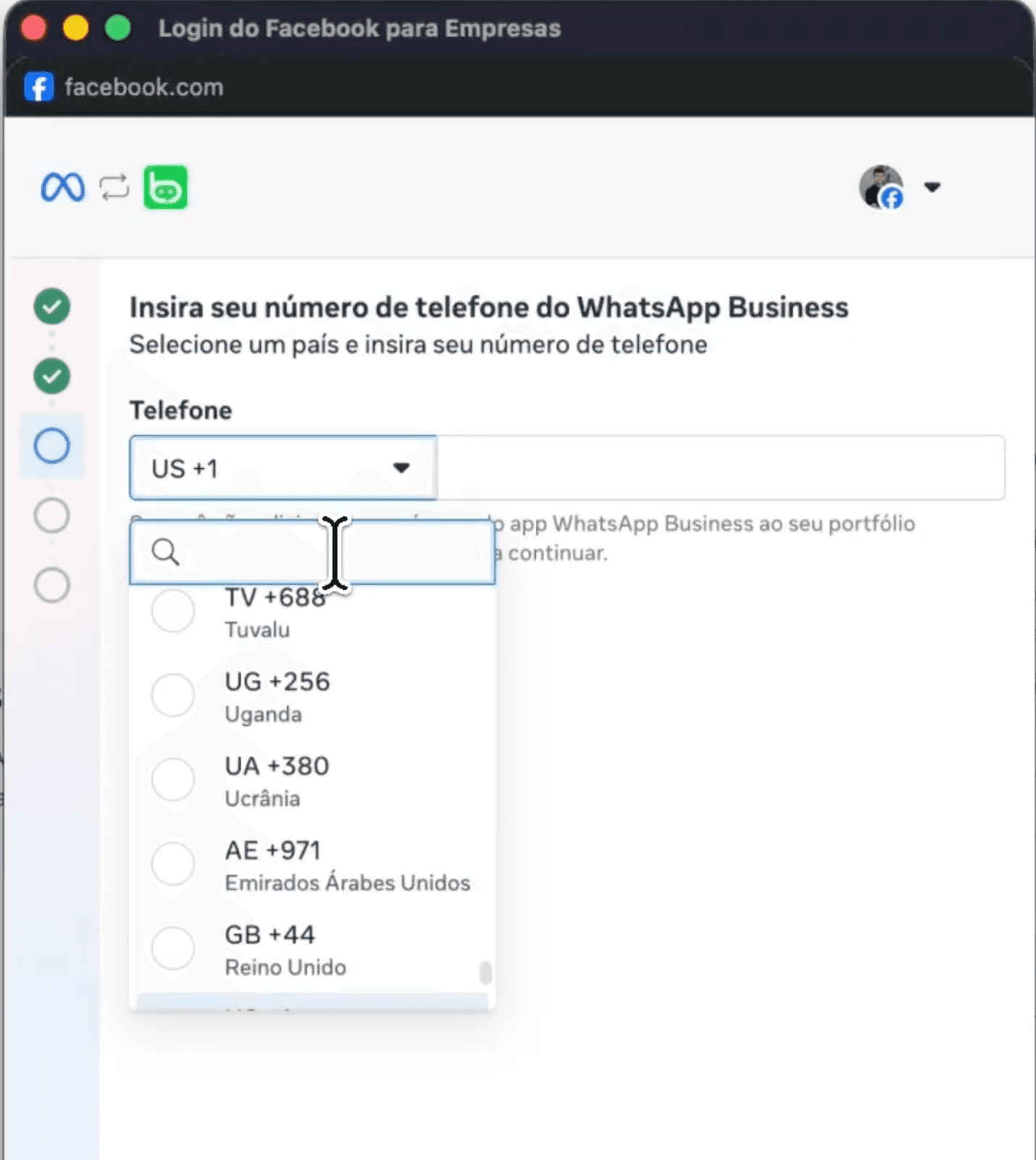Select the Uganda UG +256 radio button
The width and height of the screenshot is (1036, 1160).
tap(173, 695)
